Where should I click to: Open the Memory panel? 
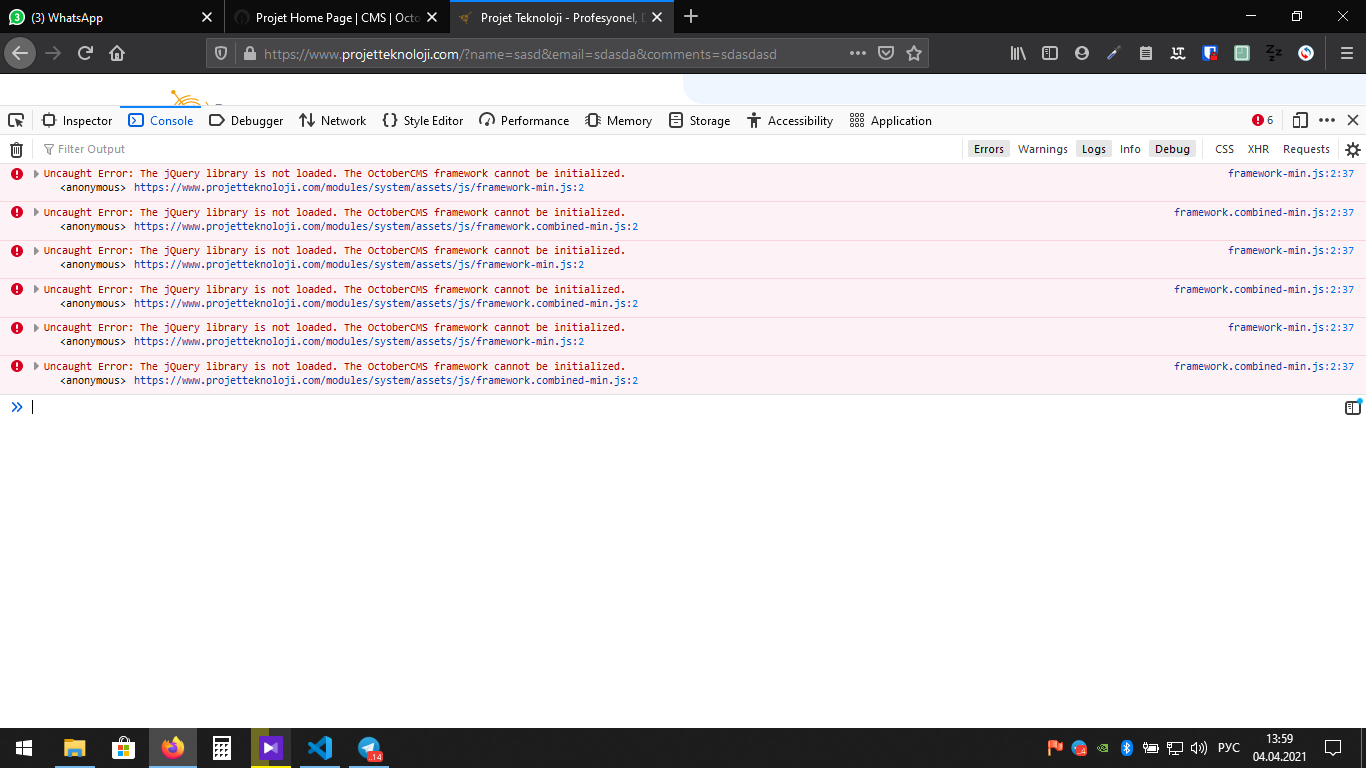[619, 120]
